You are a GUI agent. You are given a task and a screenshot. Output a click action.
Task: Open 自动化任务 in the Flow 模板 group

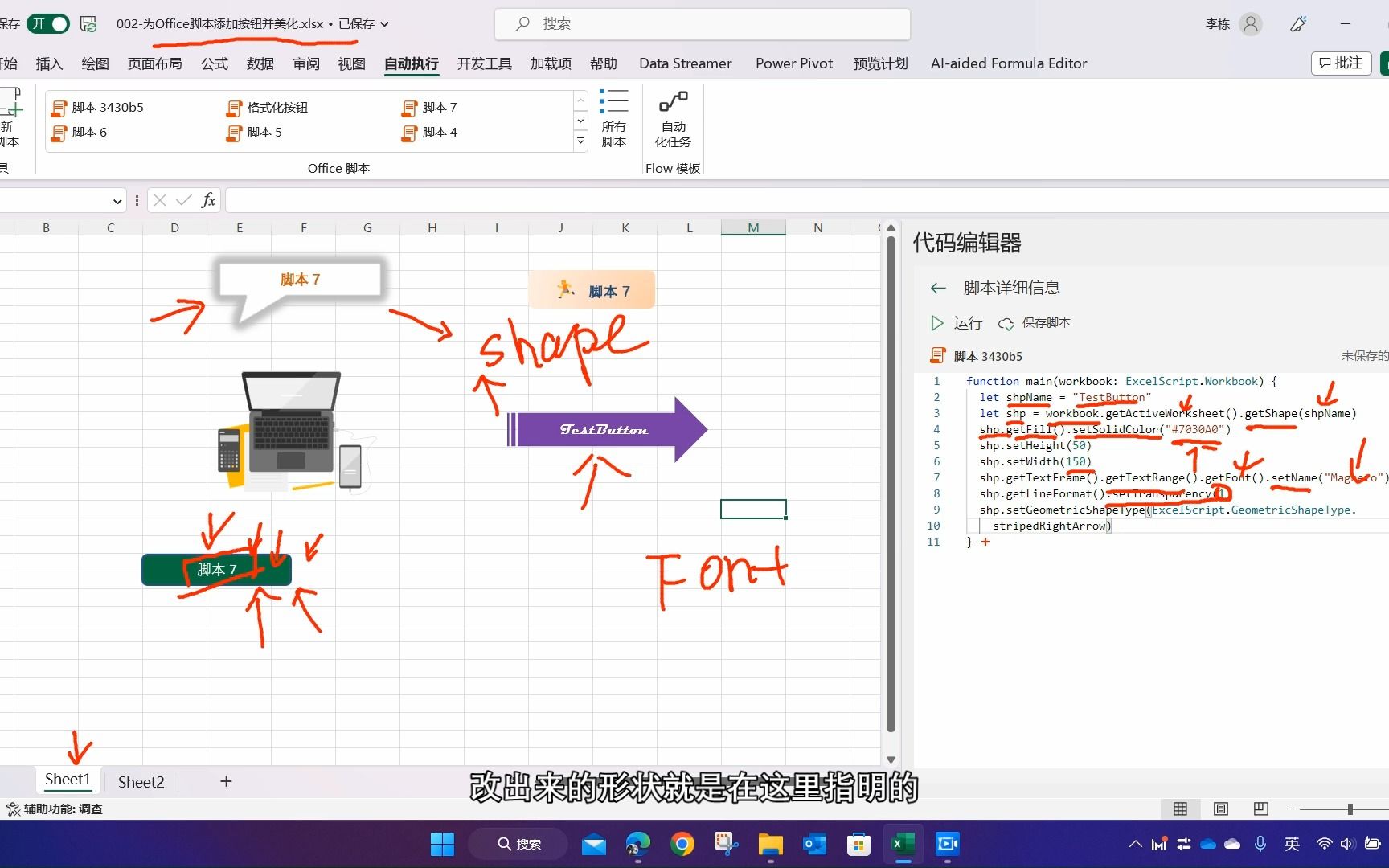673,119
